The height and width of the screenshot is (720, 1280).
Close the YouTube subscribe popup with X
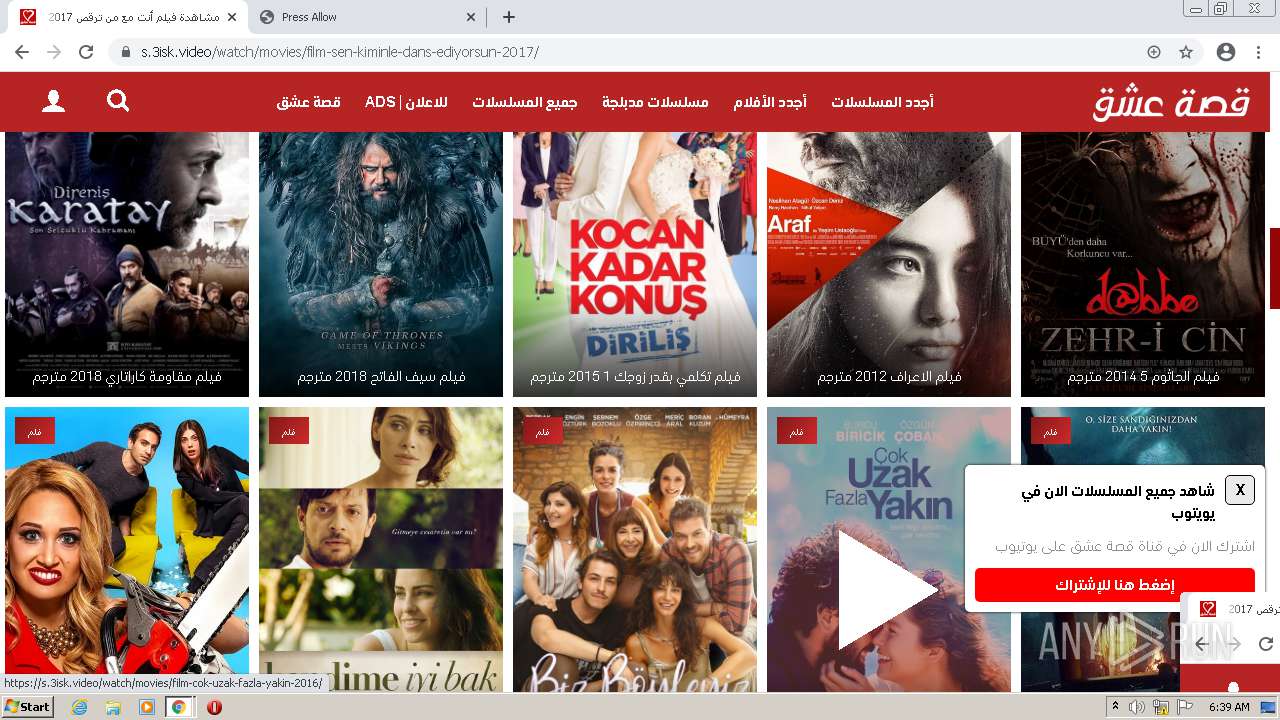point(1240,490)
